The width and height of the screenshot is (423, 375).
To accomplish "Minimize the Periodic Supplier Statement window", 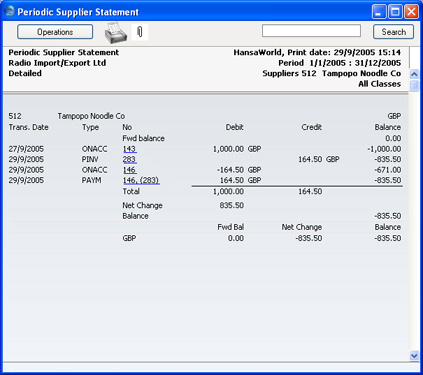I will (379, 12).
